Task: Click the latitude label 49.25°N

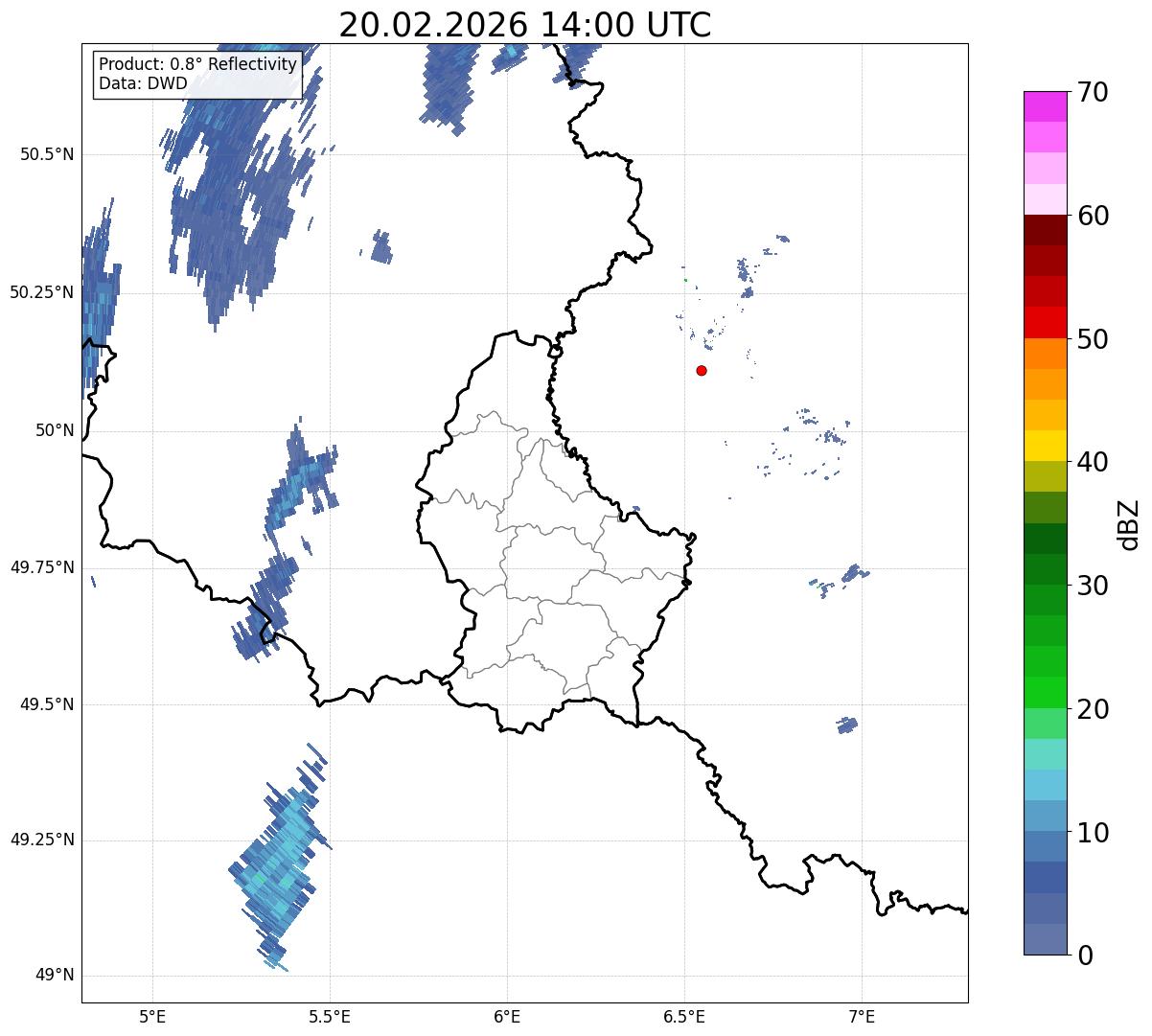Action: tap(42, 840)
